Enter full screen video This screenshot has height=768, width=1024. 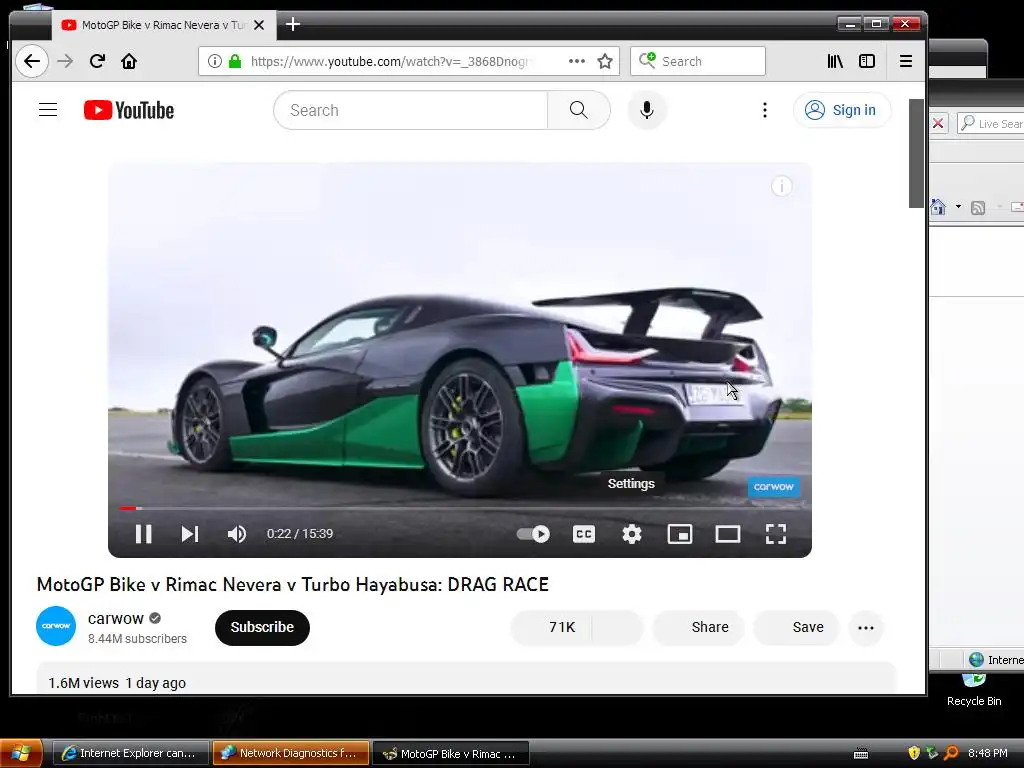[x=775, y=534]
